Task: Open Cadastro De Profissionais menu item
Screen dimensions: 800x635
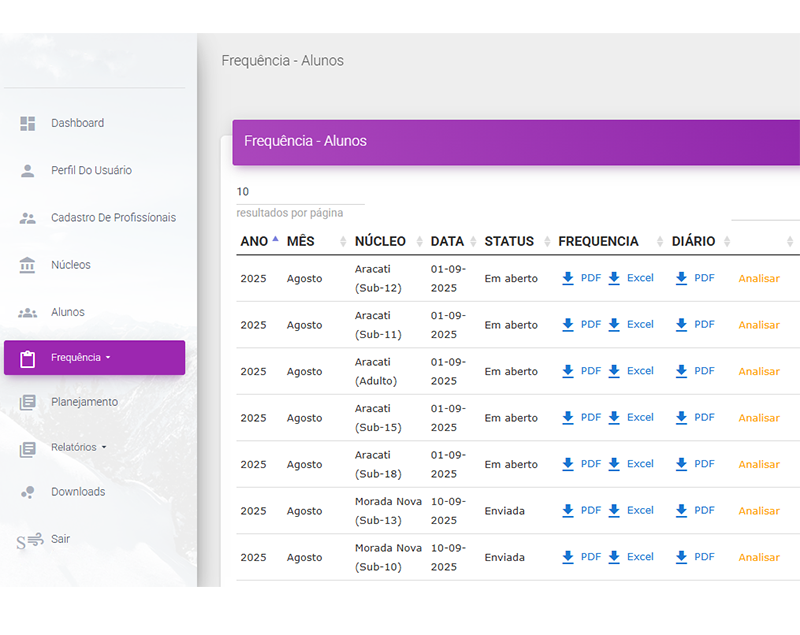Action: (x=113, y=217)
